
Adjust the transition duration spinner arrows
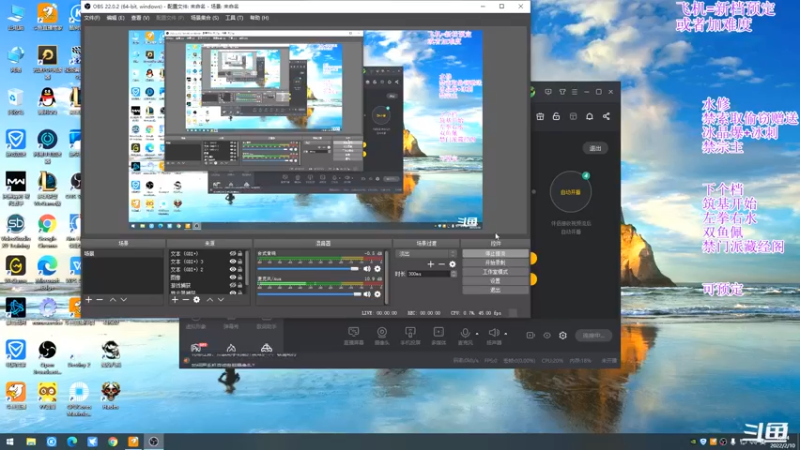tap(454, 274)
